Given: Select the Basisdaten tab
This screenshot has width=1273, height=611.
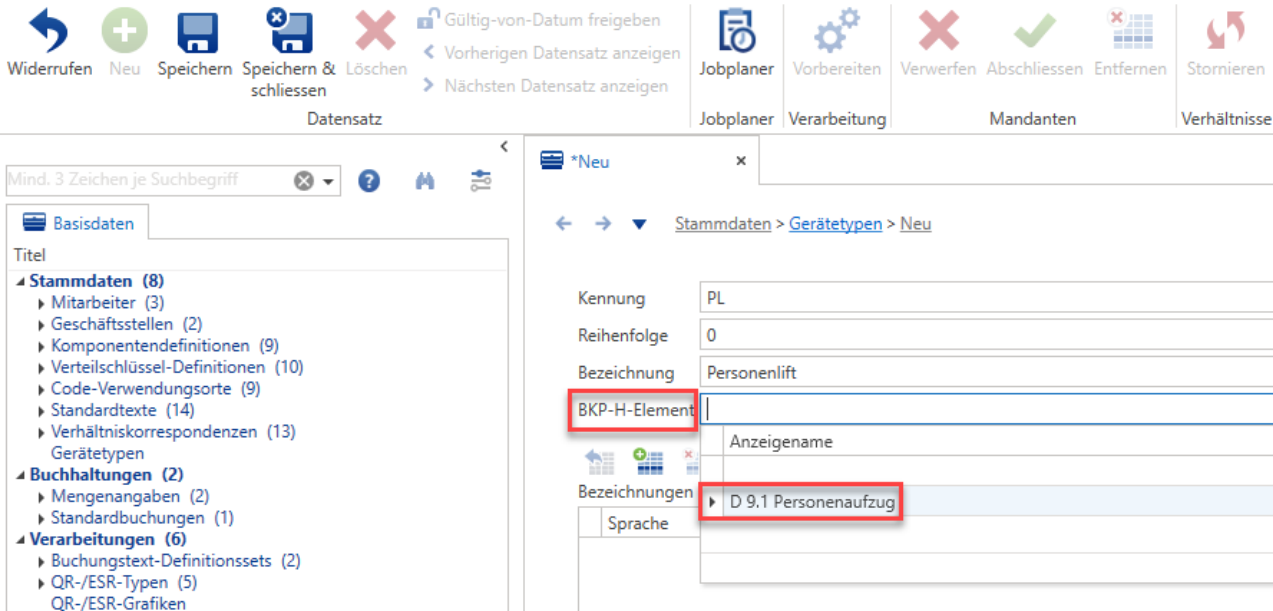Looking at the screenshot, I should click(78, 223).
